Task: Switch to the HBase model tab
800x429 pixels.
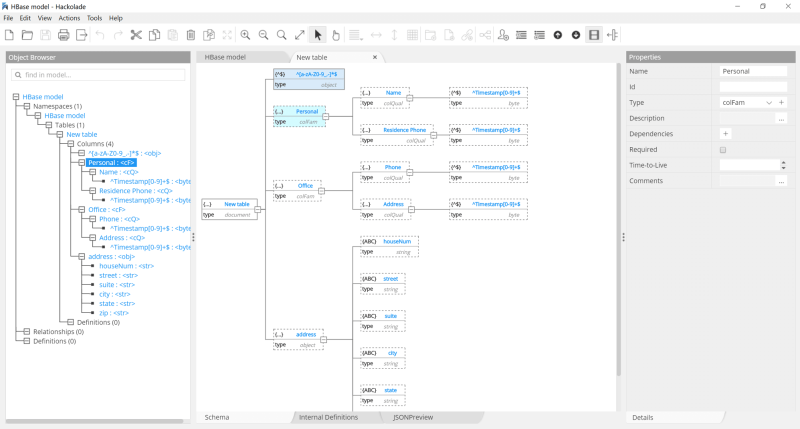Action: 225,57
